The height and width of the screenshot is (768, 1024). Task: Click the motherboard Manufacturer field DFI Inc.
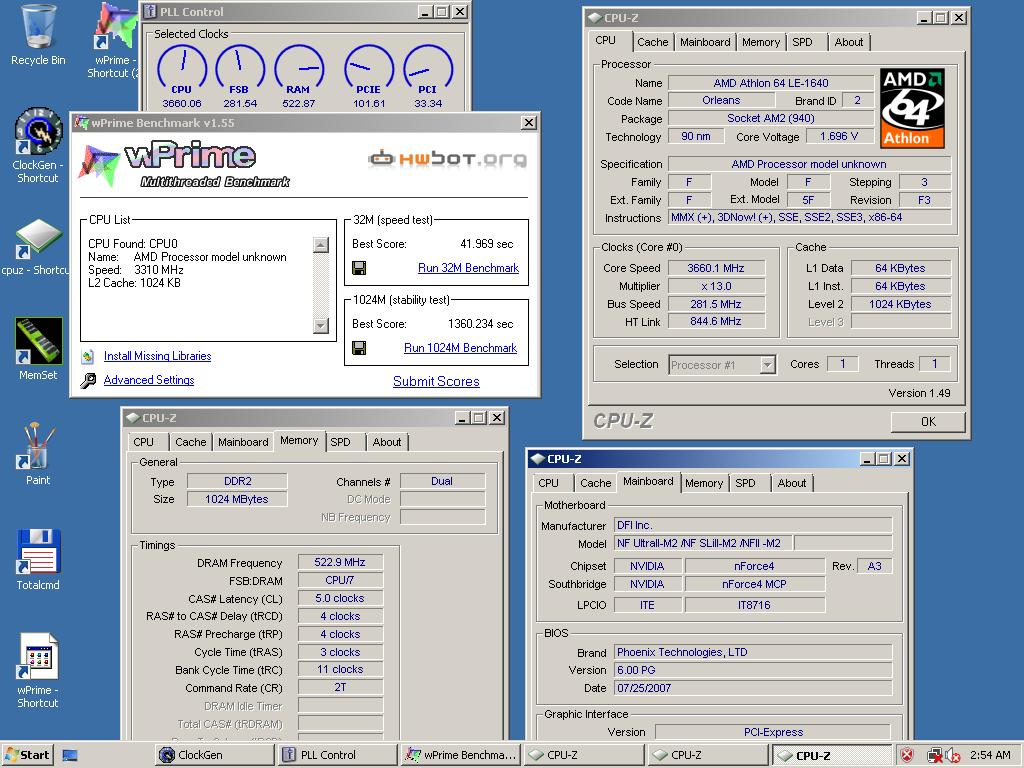754,525
